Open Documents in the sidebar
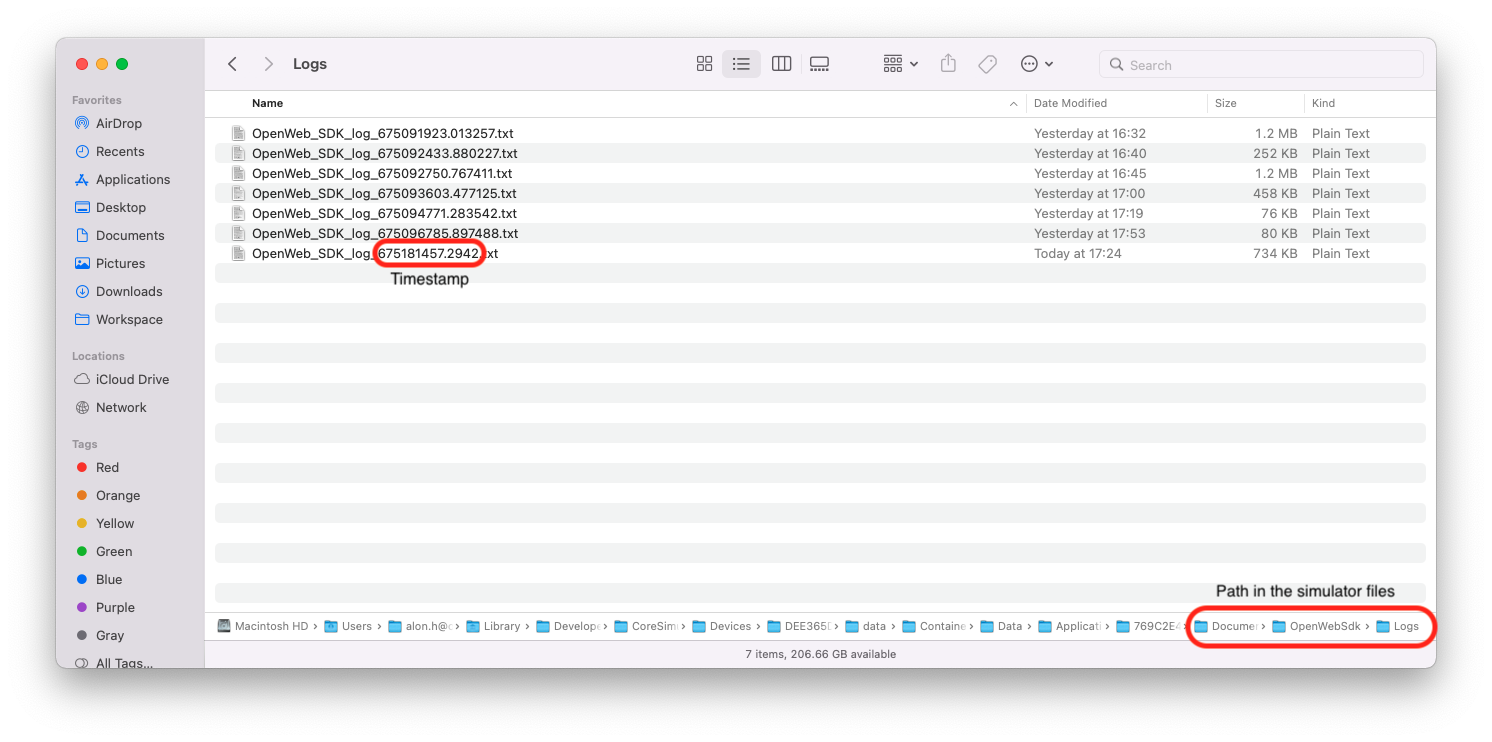The height and width of the screenshot is (742, 1492). click(x=120, y=235)
